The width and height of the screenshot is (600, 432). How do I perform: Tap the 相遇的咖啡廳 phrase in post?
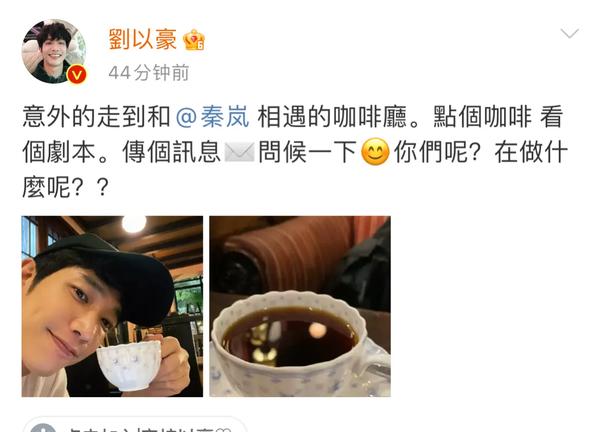[x=332, y=117]
